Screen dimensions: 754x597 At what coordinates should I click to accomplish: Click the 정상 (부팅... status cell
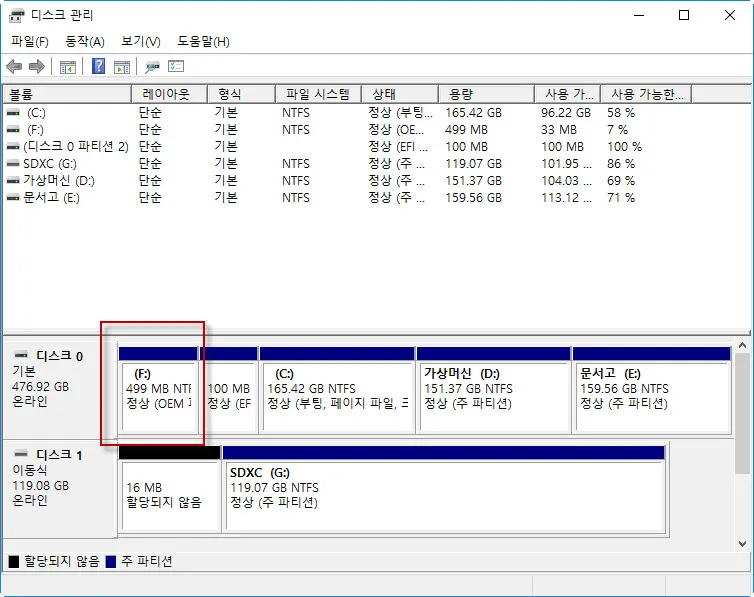pos(401,113)
